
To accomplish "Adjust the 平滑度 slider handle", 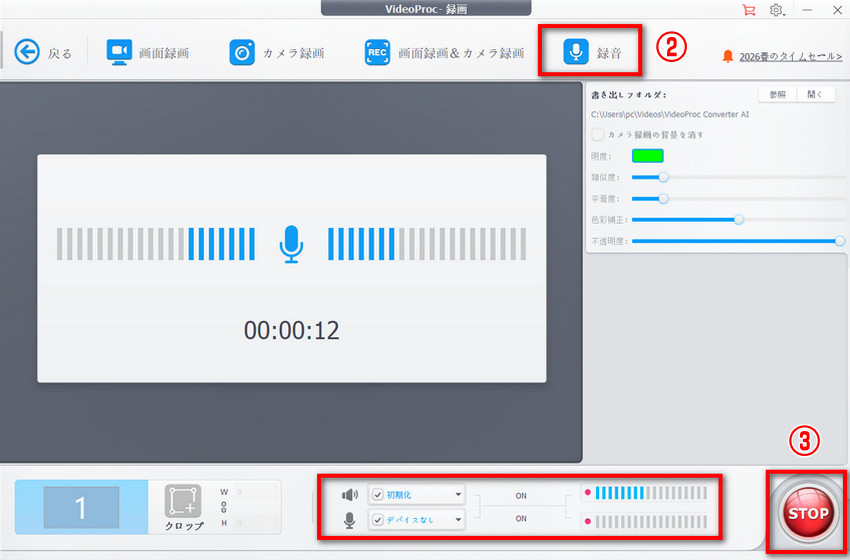I will coord(663,199).
